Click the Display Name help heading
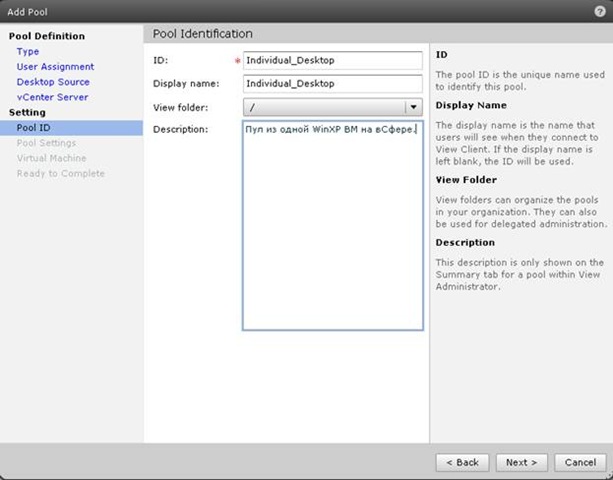This screenshot has height=480, width=613. click(471, 105)
